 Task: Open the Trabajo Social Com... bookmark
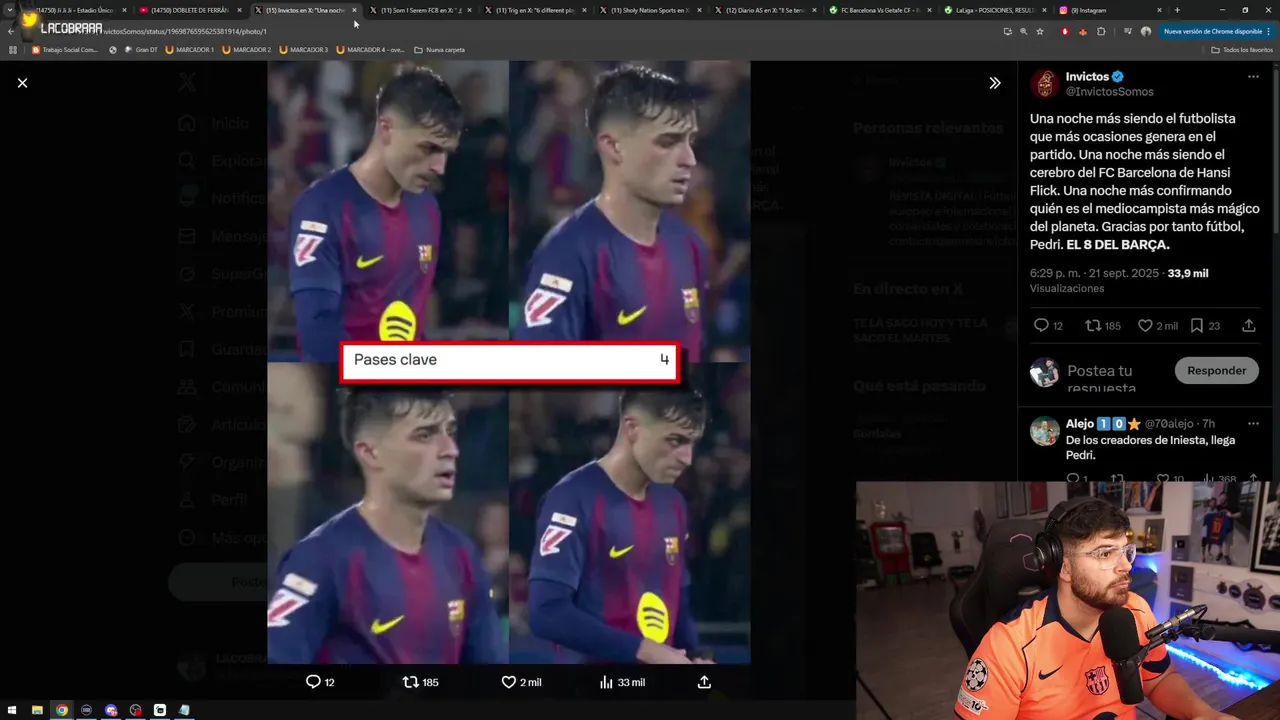[65, 49]
